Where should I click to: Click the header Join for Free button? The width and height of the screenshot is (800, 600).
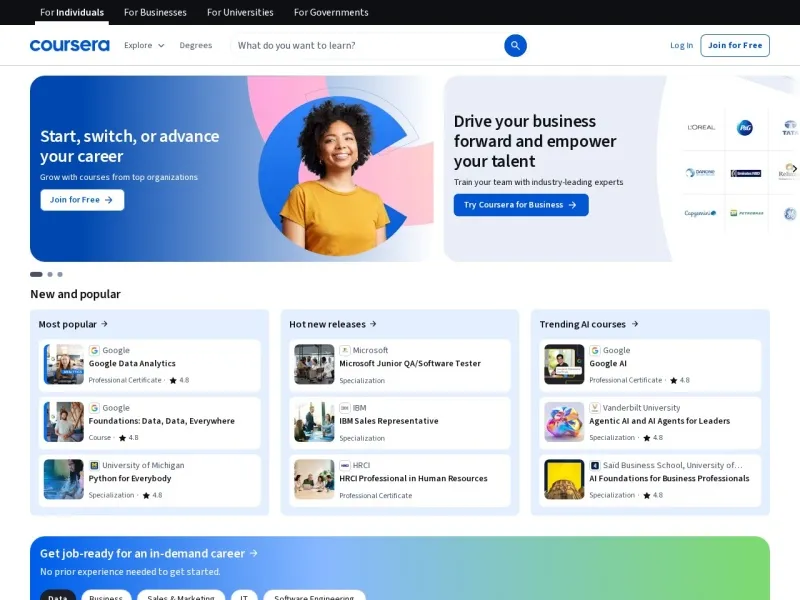point(735,45)
